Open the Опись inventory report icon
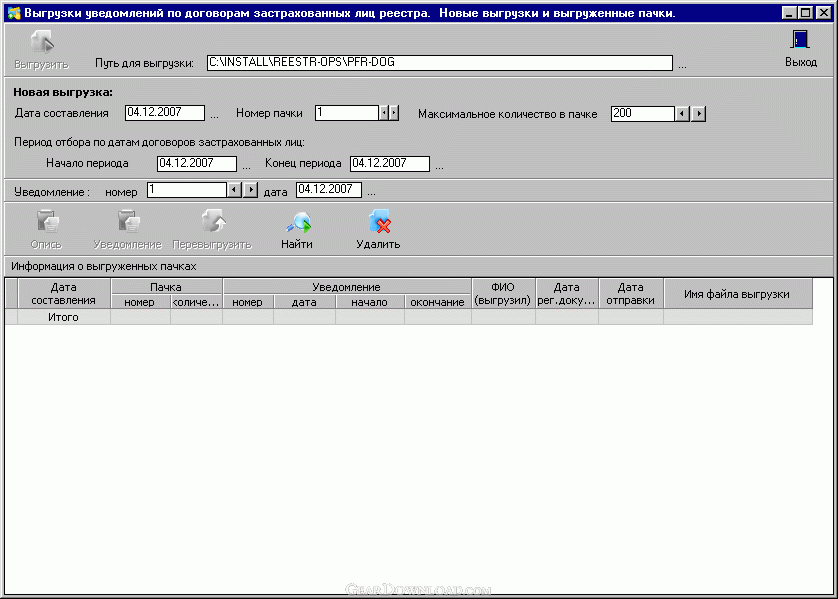The image size is (838, 599). click(47, 222)
